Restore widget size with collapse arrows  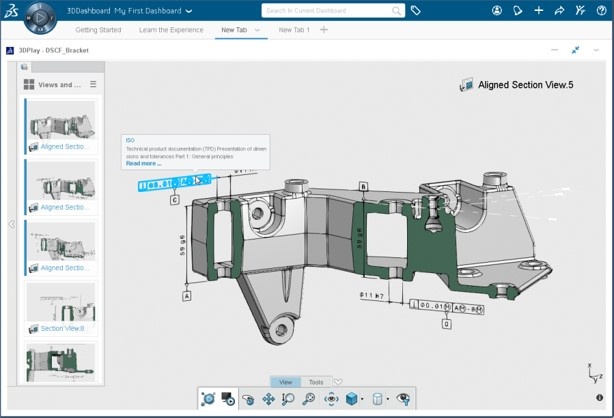(x=575, y=50)
